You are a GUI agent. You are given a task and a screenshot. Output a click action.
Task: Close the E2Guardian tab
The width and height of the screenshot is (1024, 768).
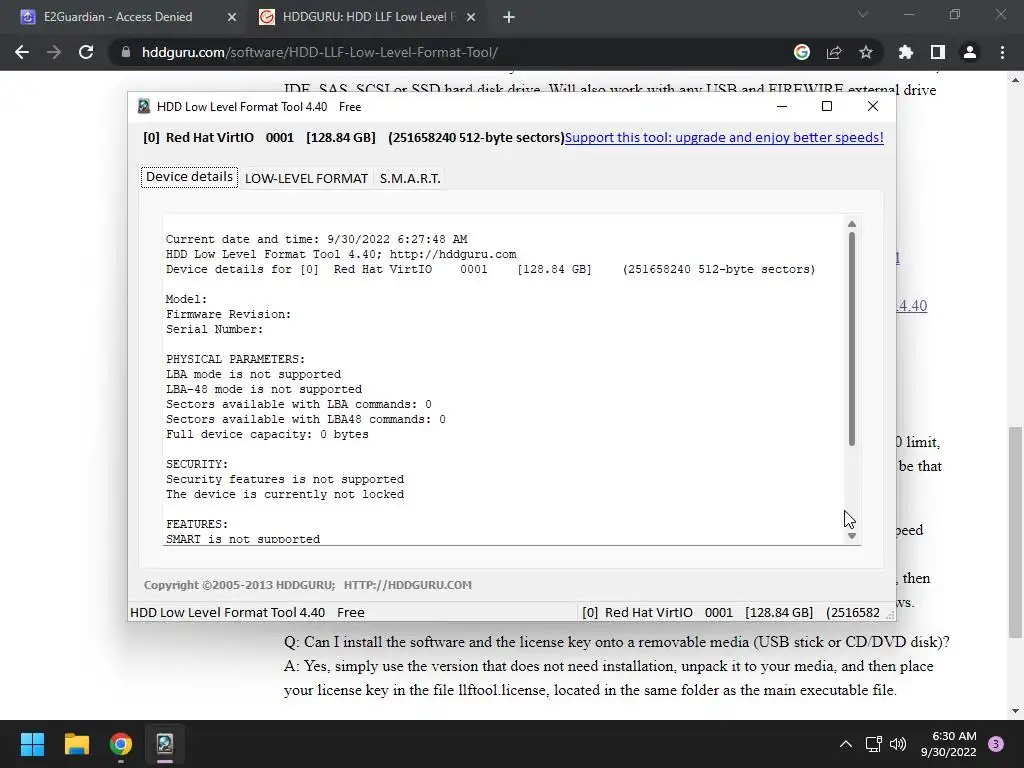(x=232, y=17)
